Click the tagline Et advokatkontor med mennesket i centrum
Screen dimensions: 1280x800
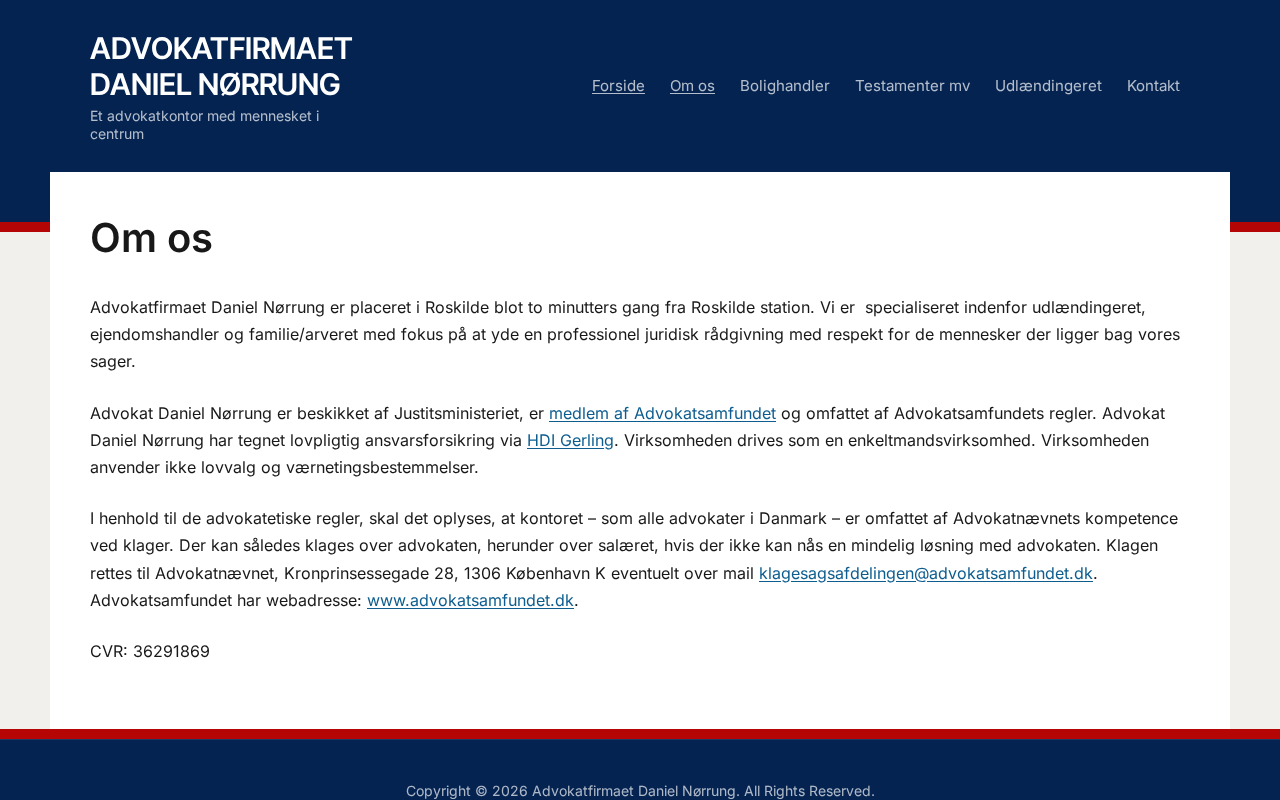tap(205, 125)
